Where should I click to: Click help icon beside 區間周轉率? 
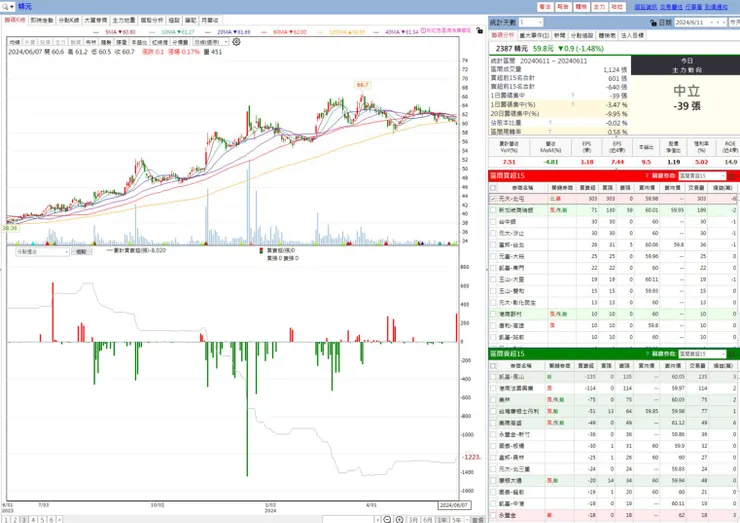tap(550, 132)
